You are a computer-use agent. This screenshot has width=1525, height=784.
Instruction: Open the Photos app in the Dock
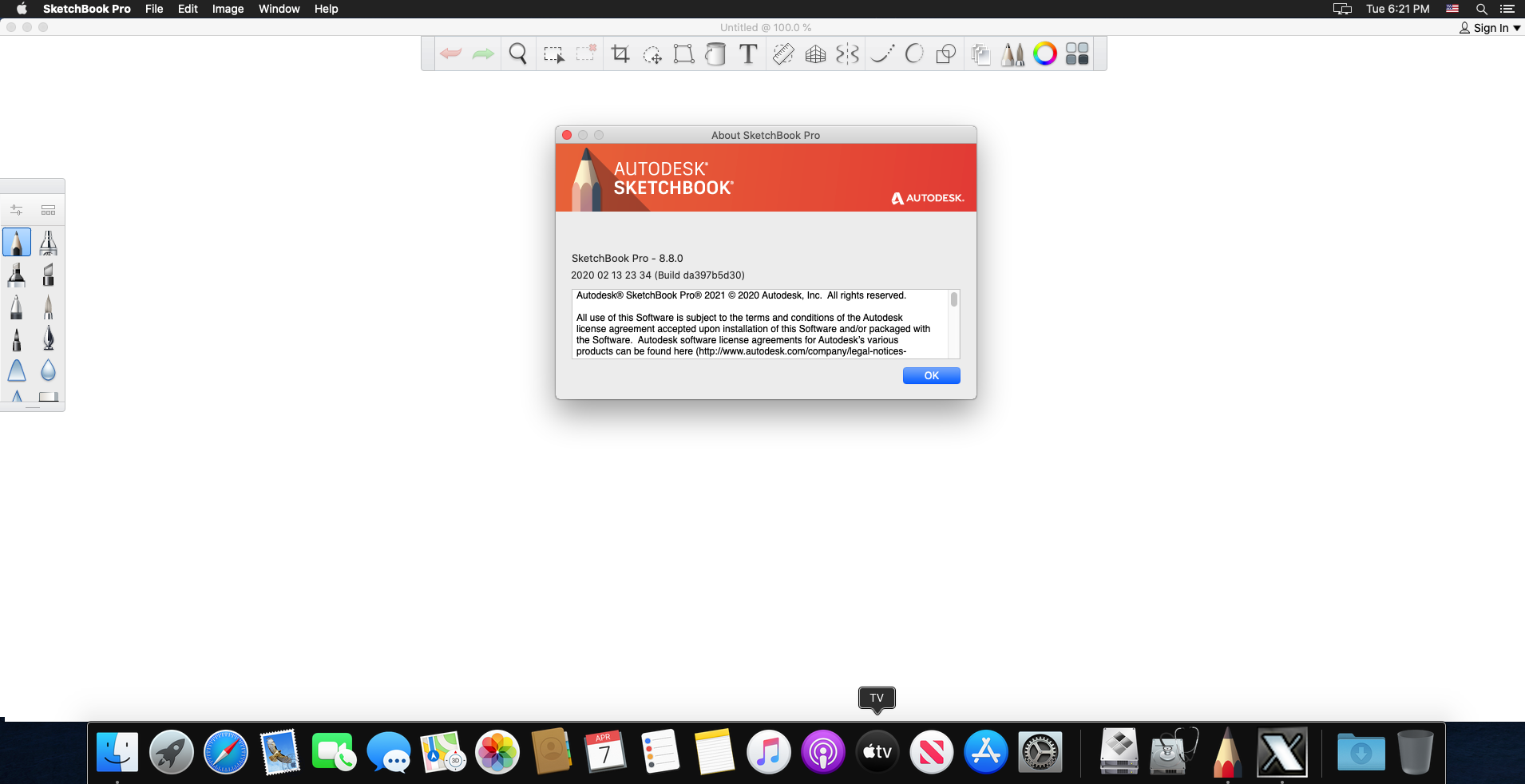point(497,752)
